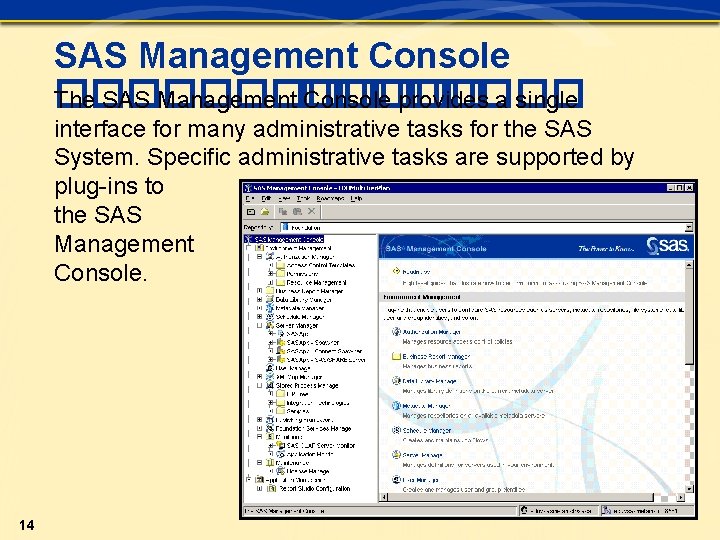This screenshot has width=720, height=540.
Task: Click the Foundation Services Manager tree icon
Action: (x=270, y=428)
